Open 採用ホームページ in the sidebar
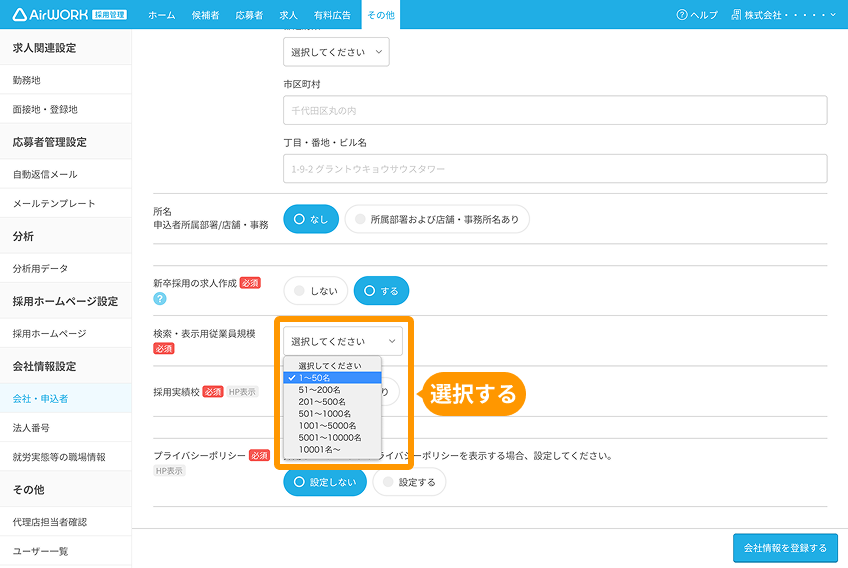 point(50,333)
